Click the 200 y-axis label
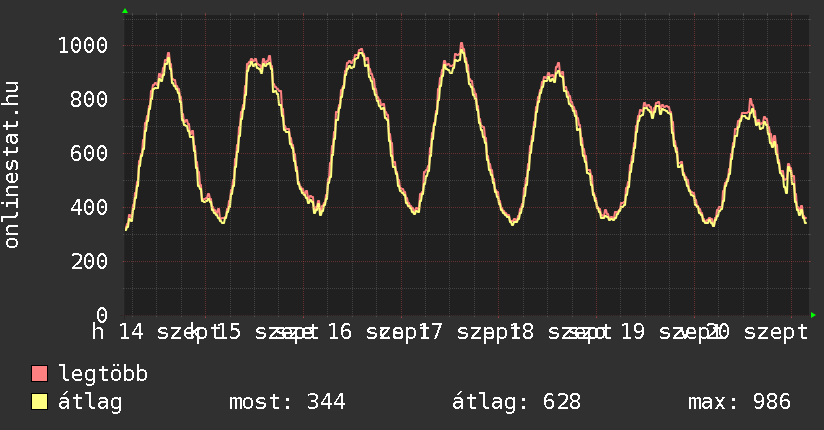The image size is (824, 430). click(89, 261)
